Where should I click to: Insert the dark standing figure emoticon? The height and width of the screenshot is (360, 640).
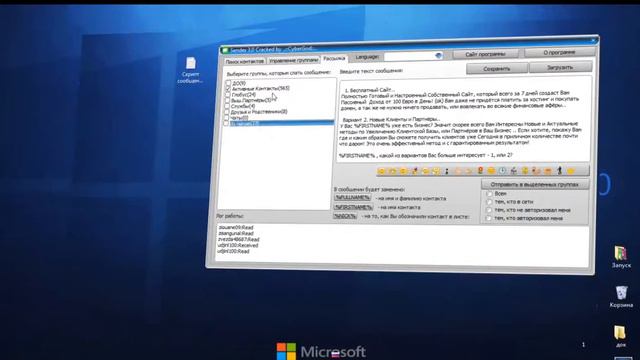[x=560, y=171]
